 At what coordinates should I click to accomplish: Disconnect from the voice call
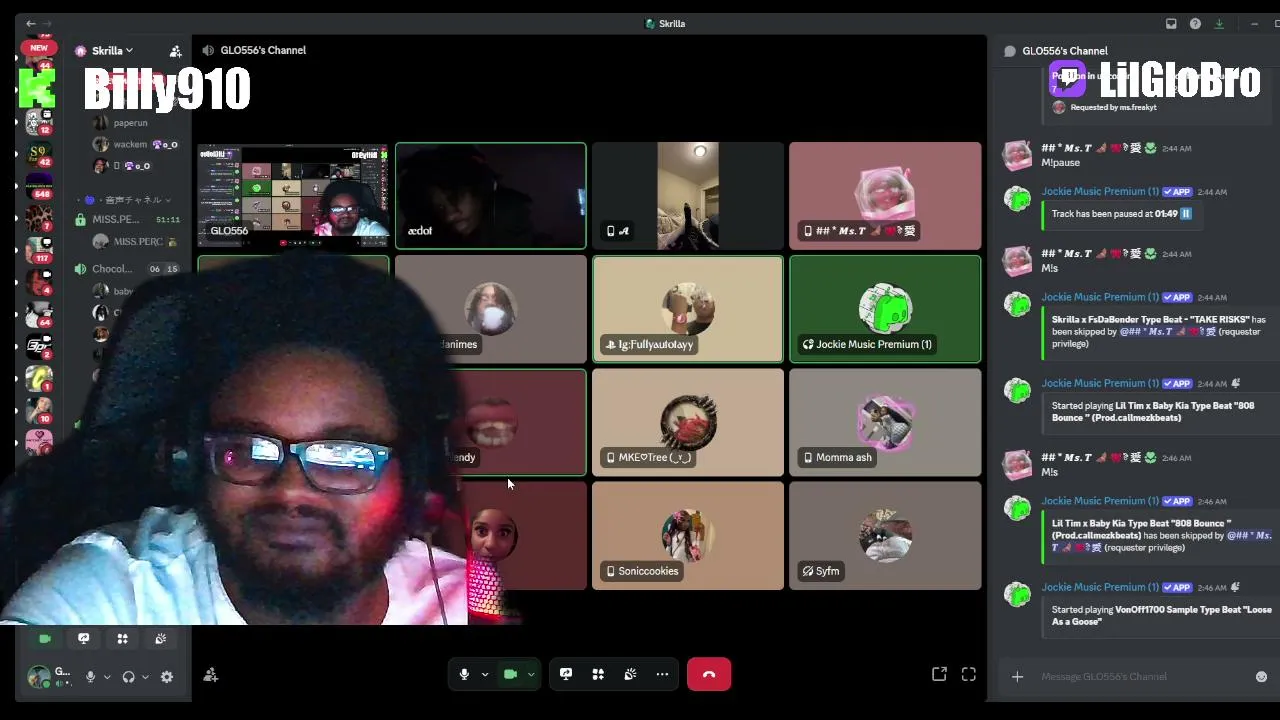[x=709, y=674]
